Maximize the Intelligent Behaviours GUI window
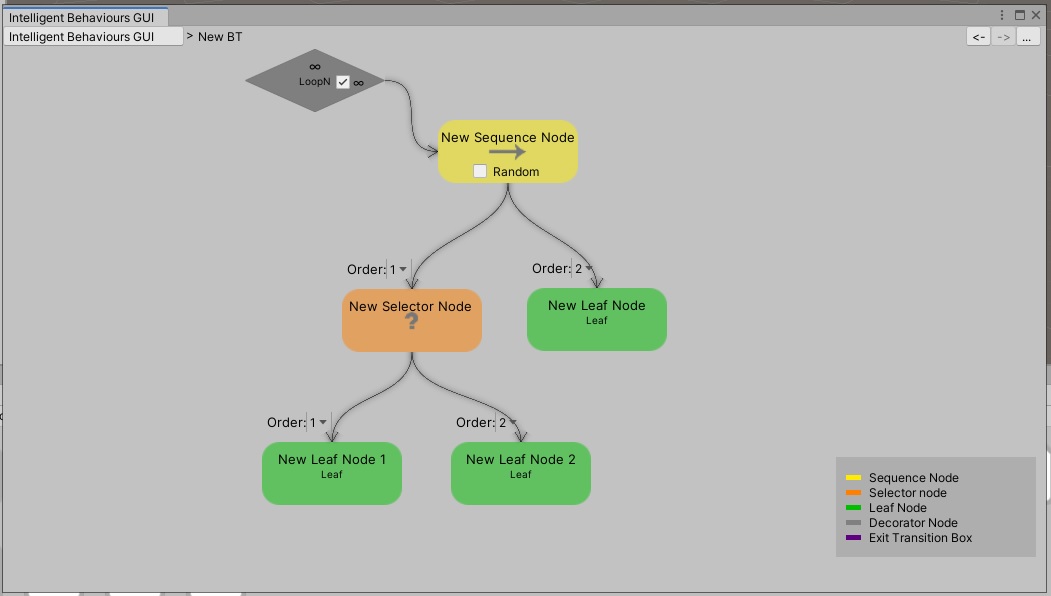 pyautogui.click(x=1020, y=15)
